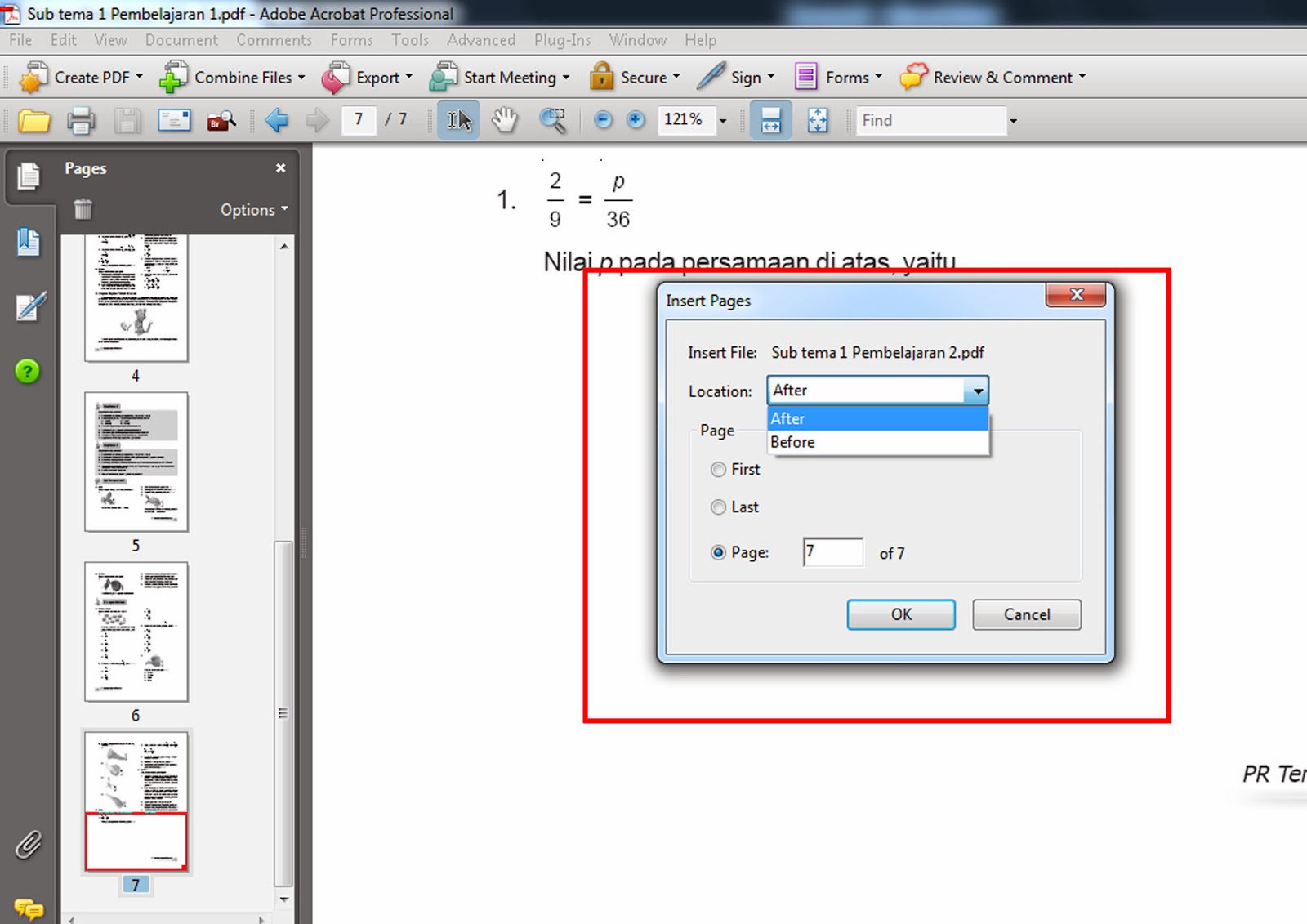Zoom in with the plus button
The image size is (1307, 924).
[x=636, y=120]
